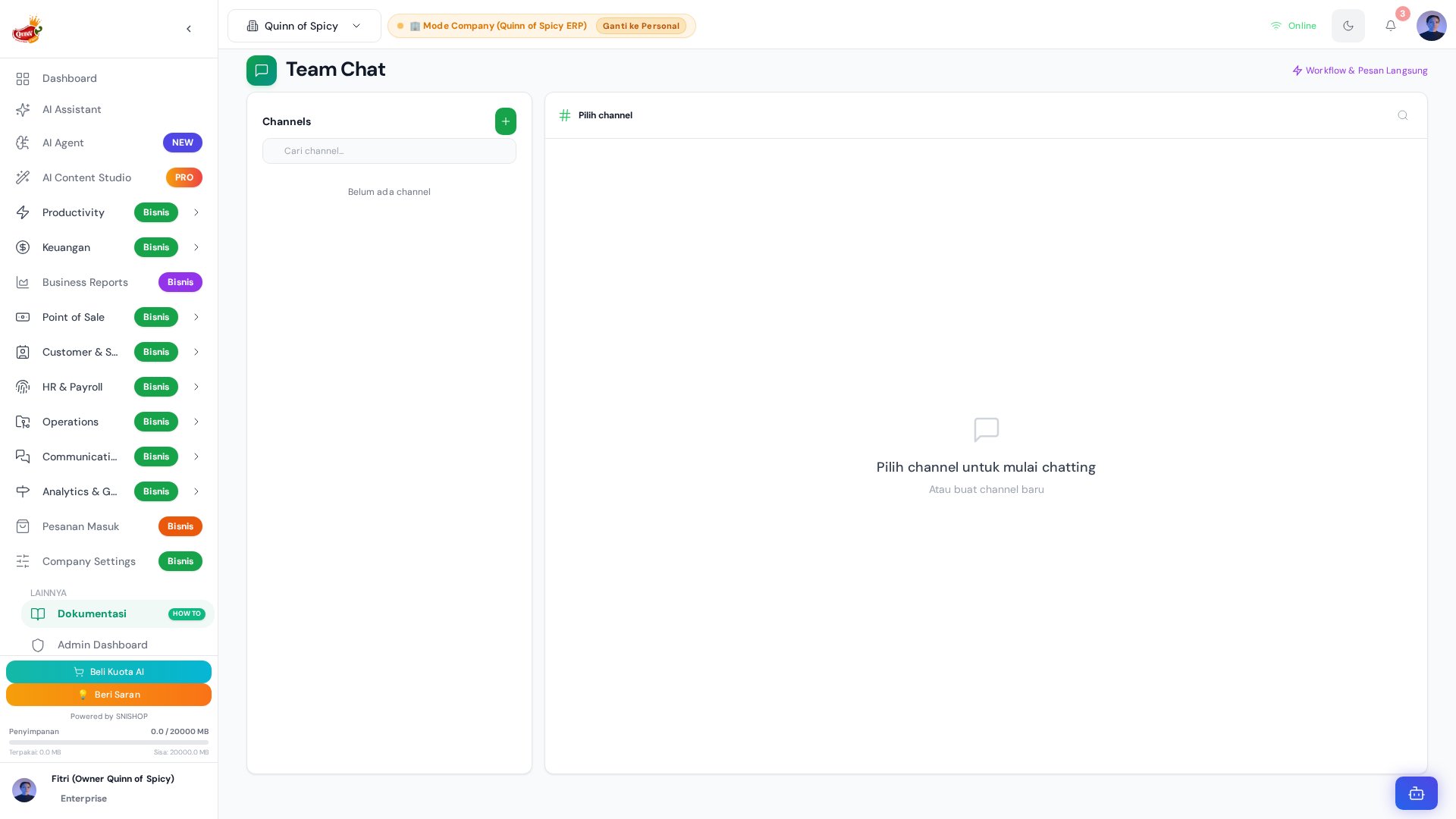The image size is (1456, 819).
Task: Open notifications bell icon
Action: pyautogui.click(x=1391, y=26)
